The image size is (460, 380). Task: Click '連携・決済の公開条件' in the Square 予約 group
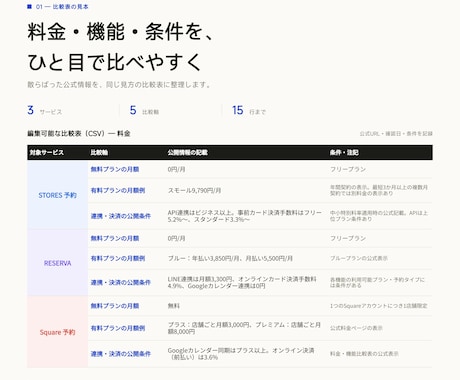coord(121,354)
